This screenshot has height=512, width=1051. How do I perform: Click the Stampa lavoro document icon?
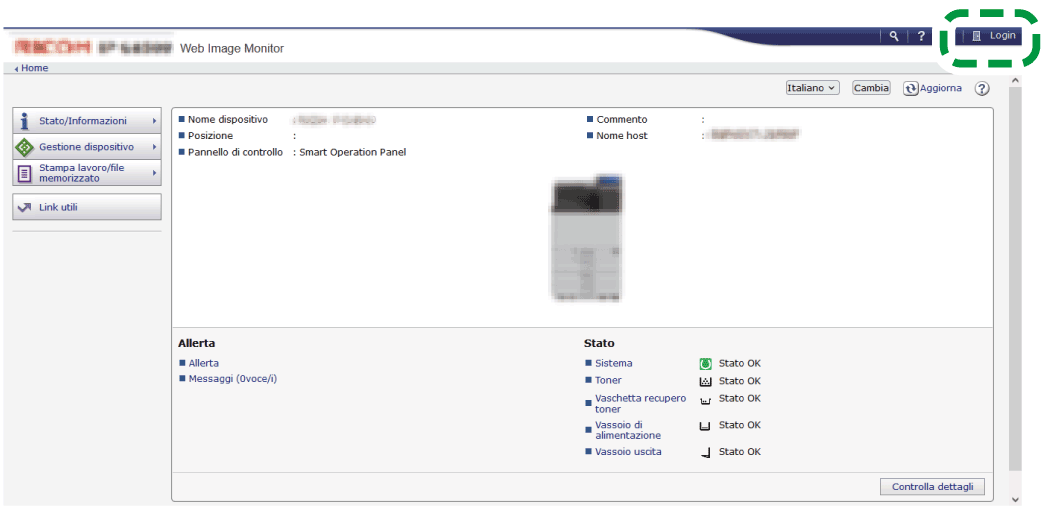pos(24,174)
